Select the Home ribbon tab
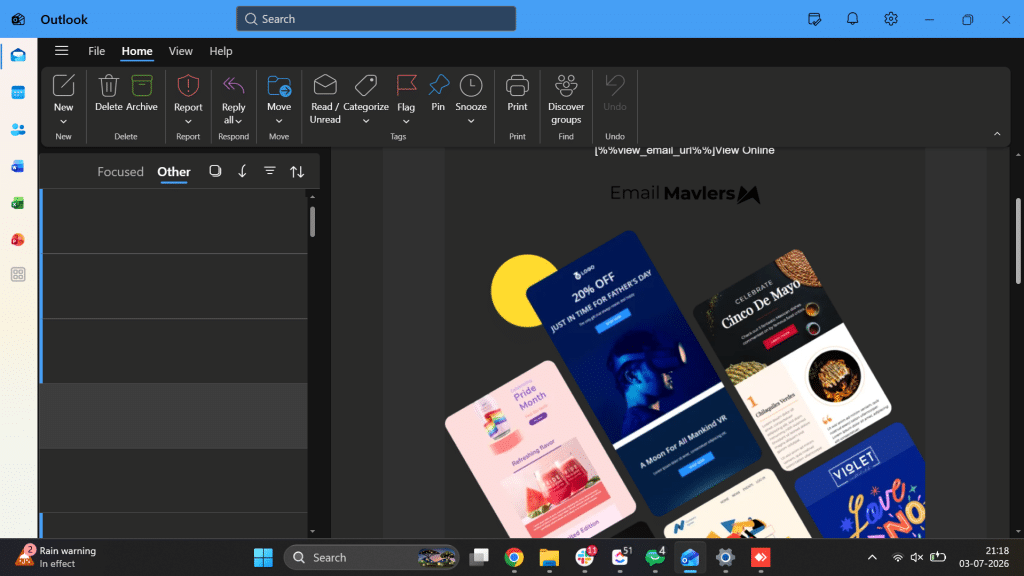 [x=136, y=51]
